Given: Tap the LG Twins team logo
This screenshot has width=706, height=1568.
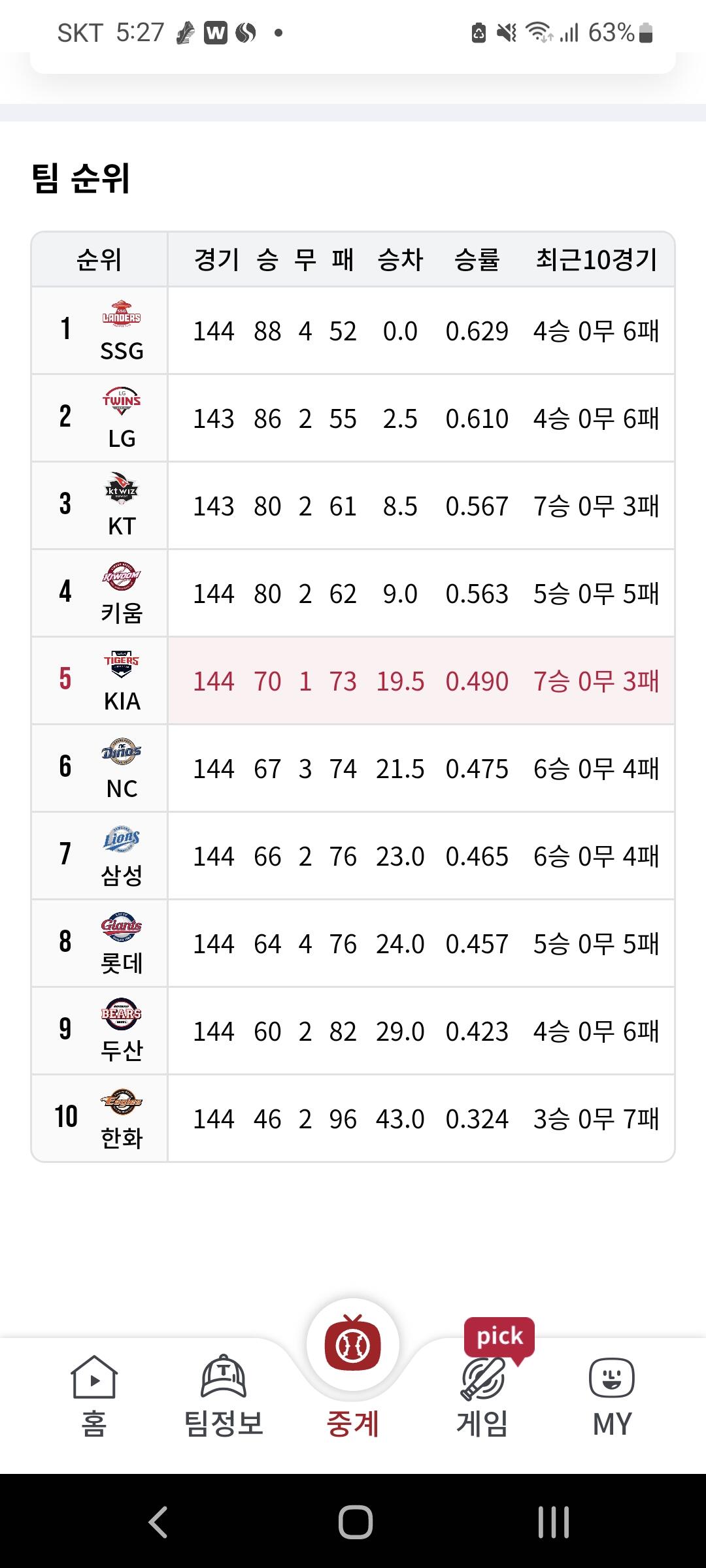Looking at the screenshot, I should [x=122, y=400].
